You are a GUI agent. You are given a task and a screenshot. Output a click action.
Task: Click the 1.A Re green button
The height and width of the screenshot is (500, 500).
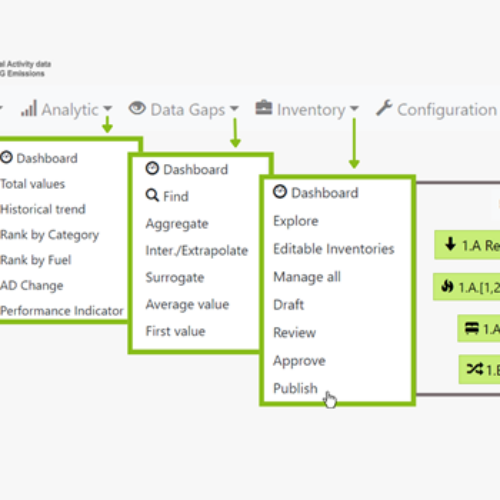click(467, 245)
